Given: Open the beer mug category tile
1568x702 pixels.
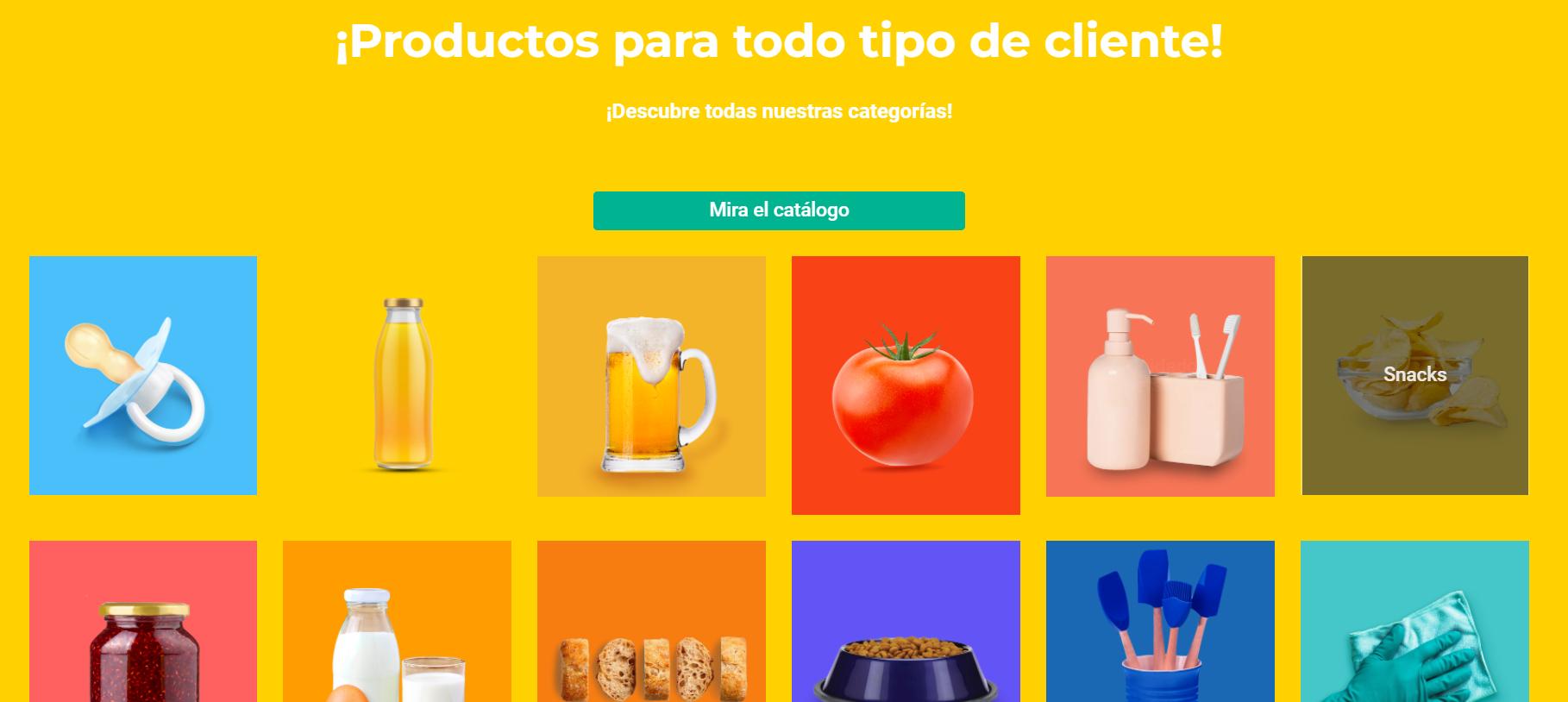Looking at the screenshot, I should click(651, 376).
